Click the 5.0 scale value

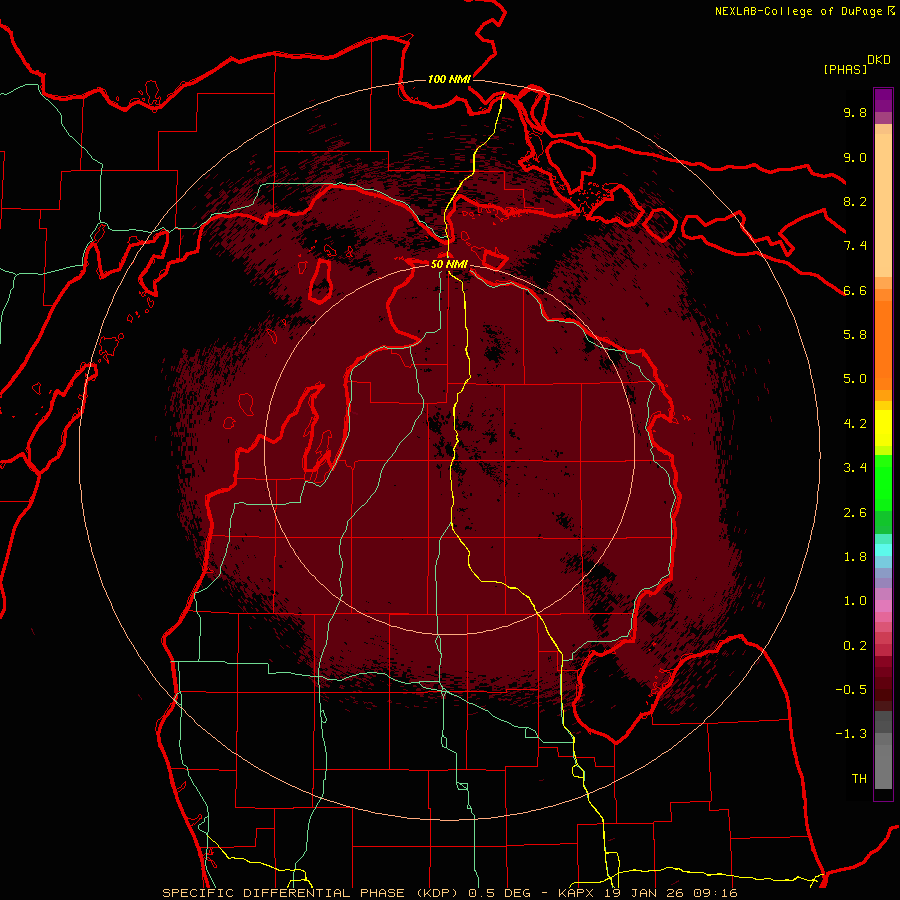(855, 379)
